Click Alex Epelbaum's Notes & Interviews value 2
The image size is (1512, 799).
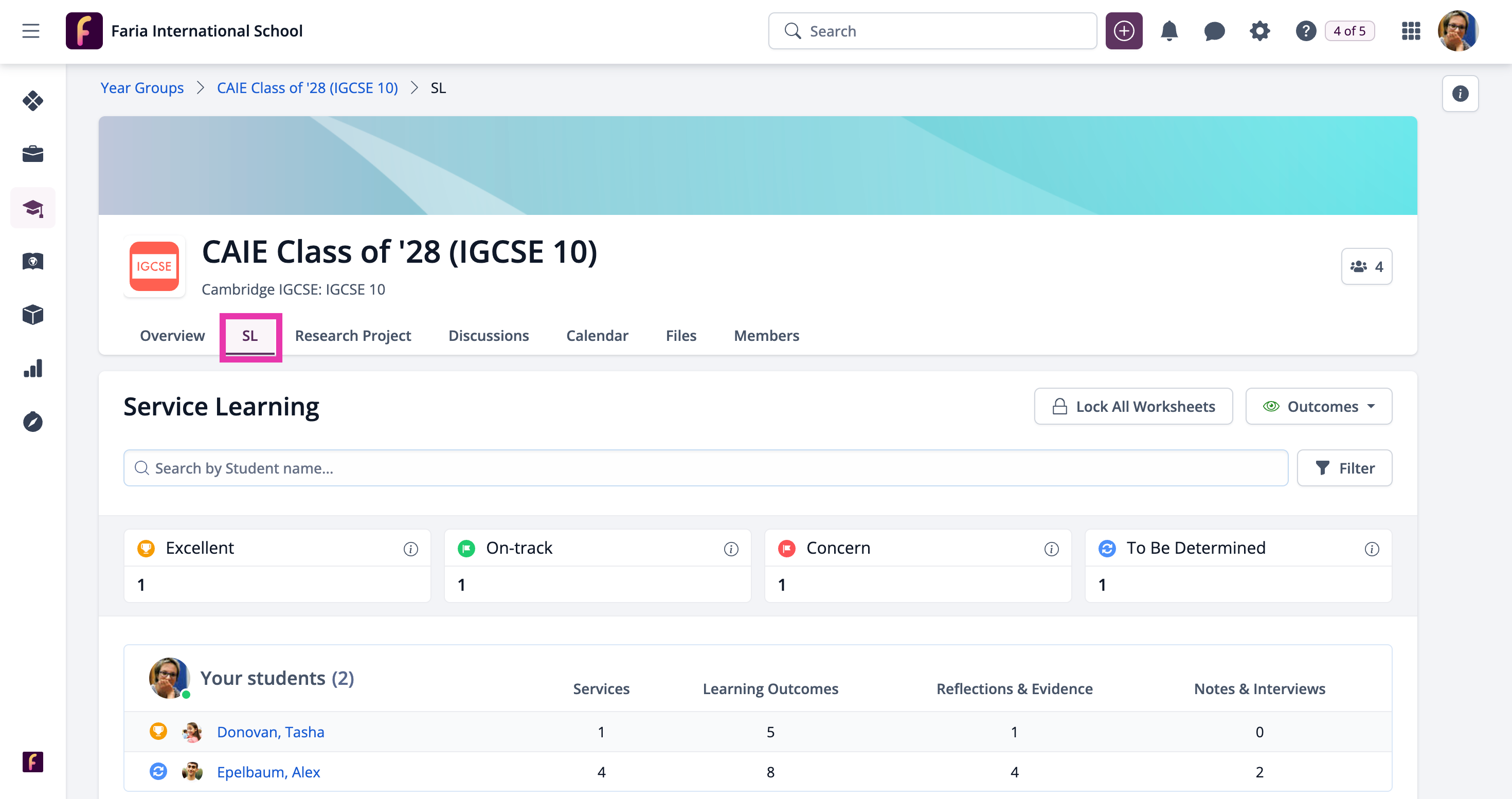click(1259, 772)
